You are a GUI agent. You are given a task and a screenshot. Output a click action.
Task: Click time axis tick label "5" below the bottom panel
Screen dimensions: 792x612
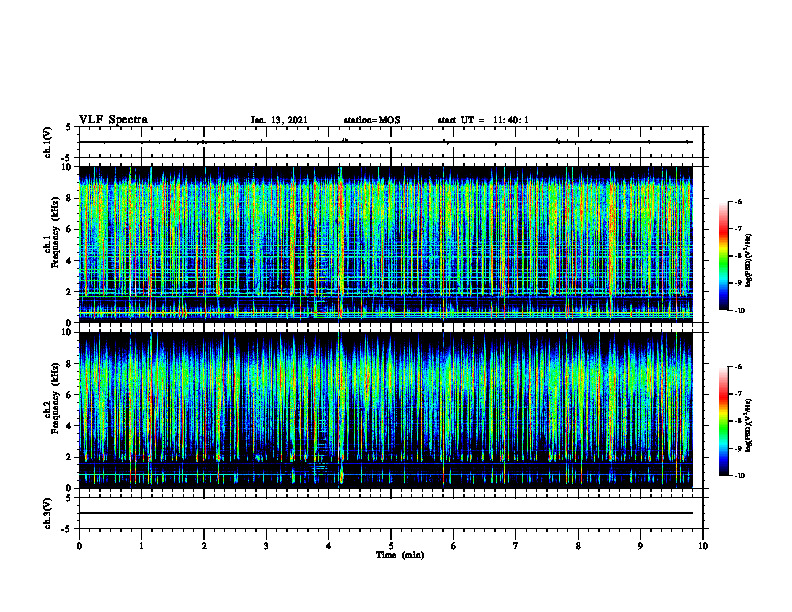pos(391,546)
